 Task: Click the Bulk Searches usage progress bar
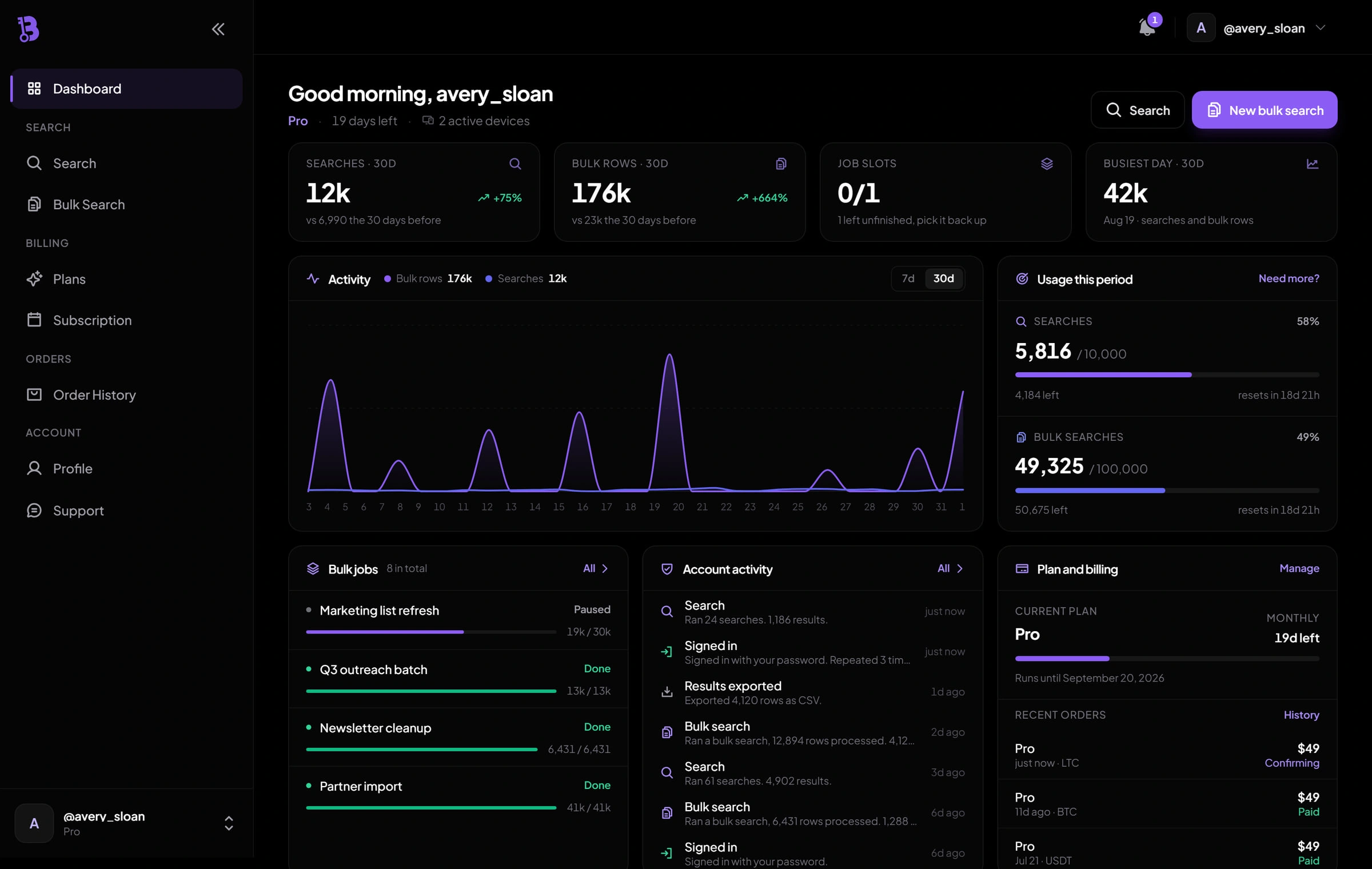pyautogui.click(x=1167, y=491)
